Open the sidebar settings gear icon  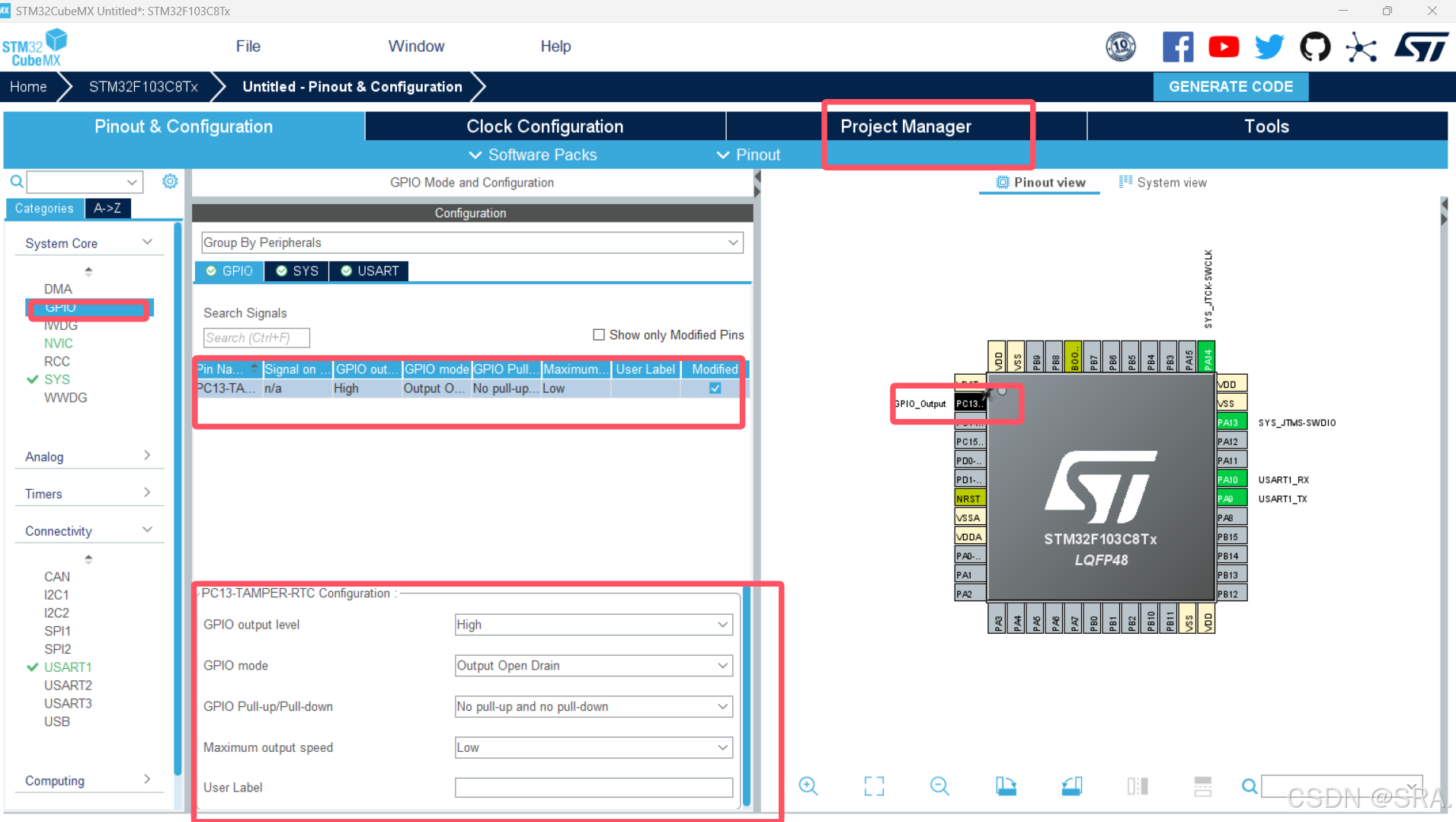tap(170, 181)
